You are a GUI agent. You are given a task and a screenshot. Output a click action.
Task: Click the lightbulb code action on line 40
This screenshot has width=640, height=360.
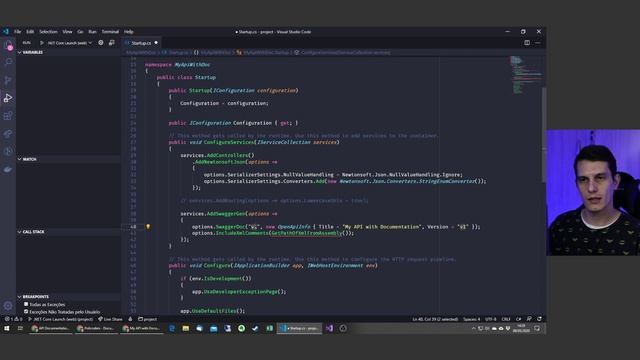148,227
